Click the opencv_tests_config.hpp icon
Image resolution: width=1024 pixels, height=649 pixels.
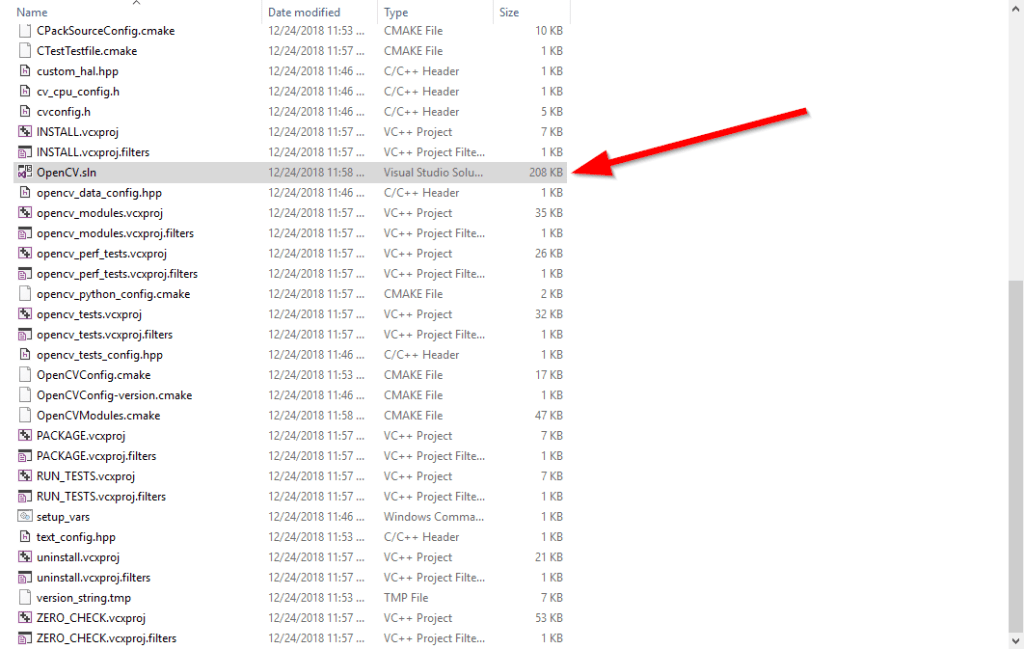25,355
